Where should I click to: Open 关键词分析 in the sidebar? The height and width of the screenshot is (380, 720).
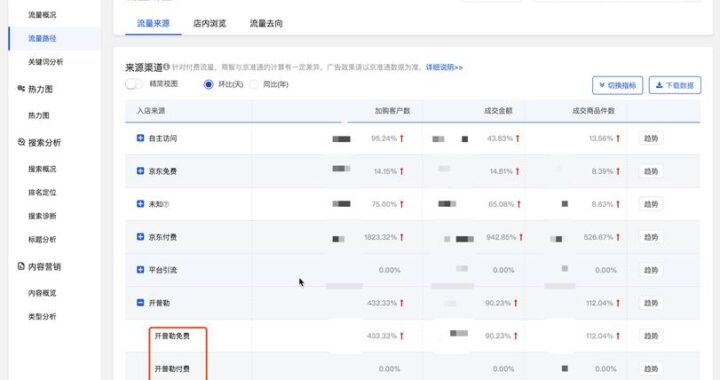click(45, 62)
